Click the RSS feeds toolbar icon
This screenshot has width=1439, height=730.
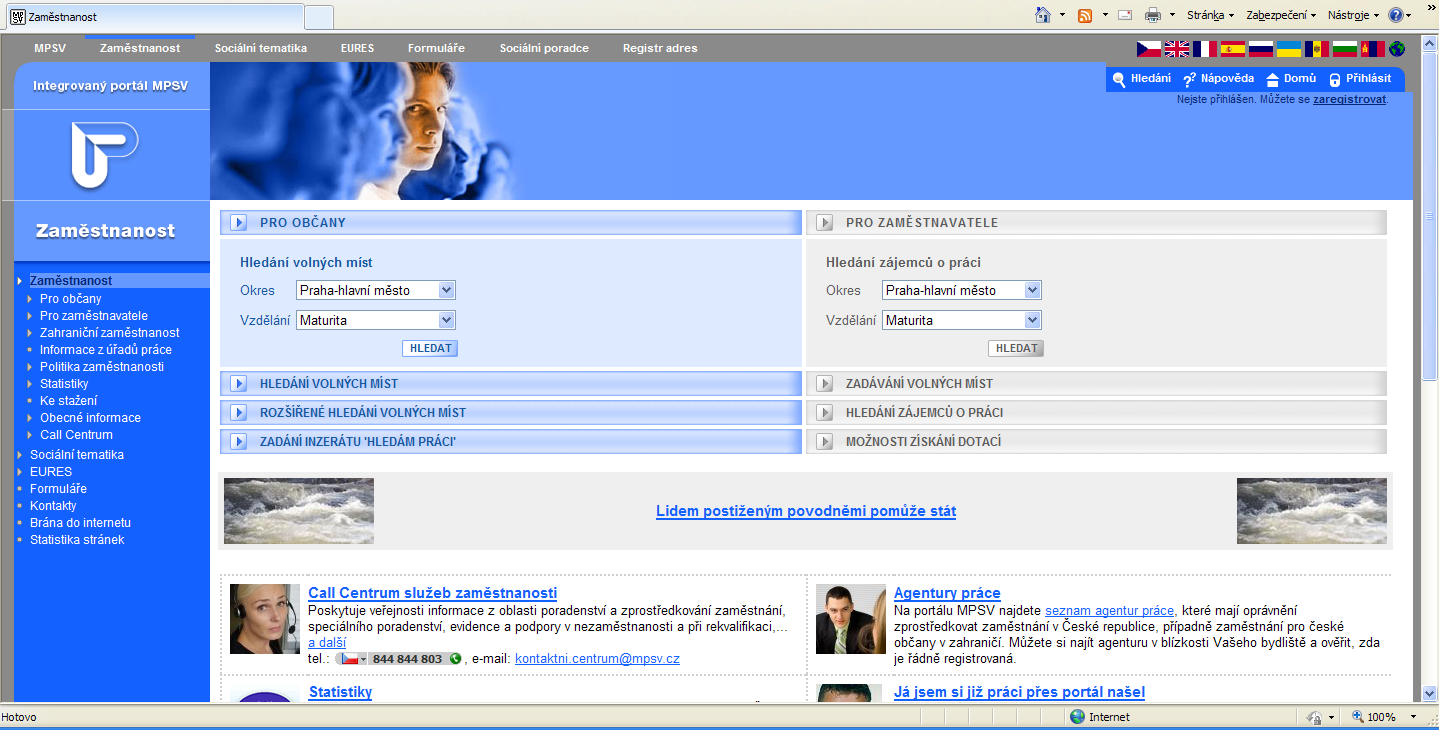(x=1085, y=15)
